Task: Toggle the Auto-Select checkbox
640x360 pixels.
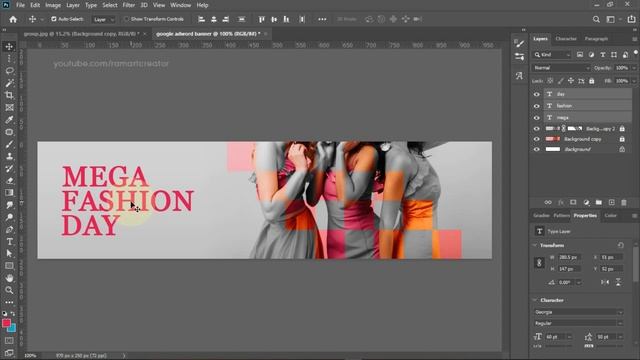Action: (x=53, y=19)
